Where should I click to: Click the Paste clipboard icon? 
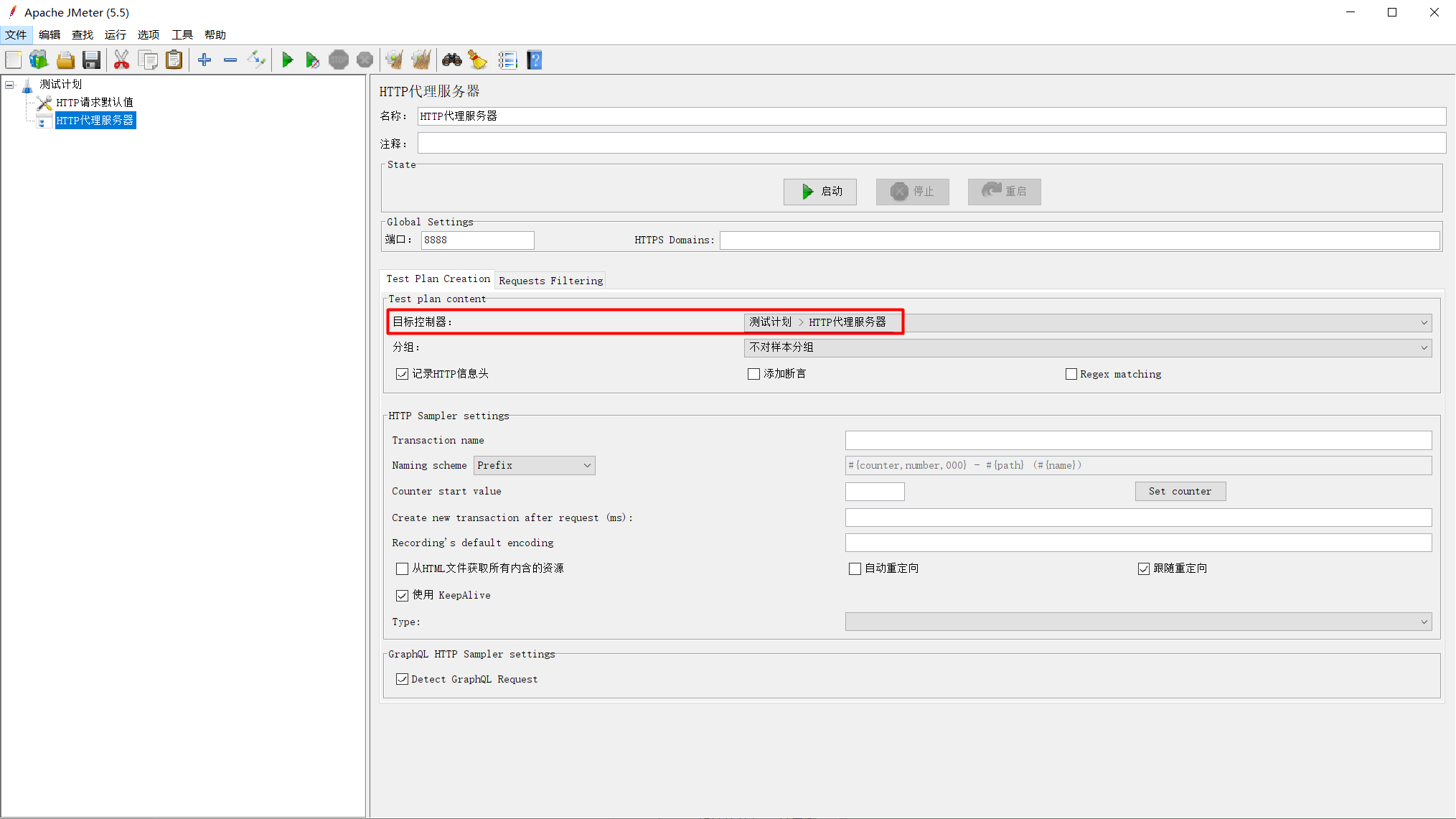click(x=174, y=60)
